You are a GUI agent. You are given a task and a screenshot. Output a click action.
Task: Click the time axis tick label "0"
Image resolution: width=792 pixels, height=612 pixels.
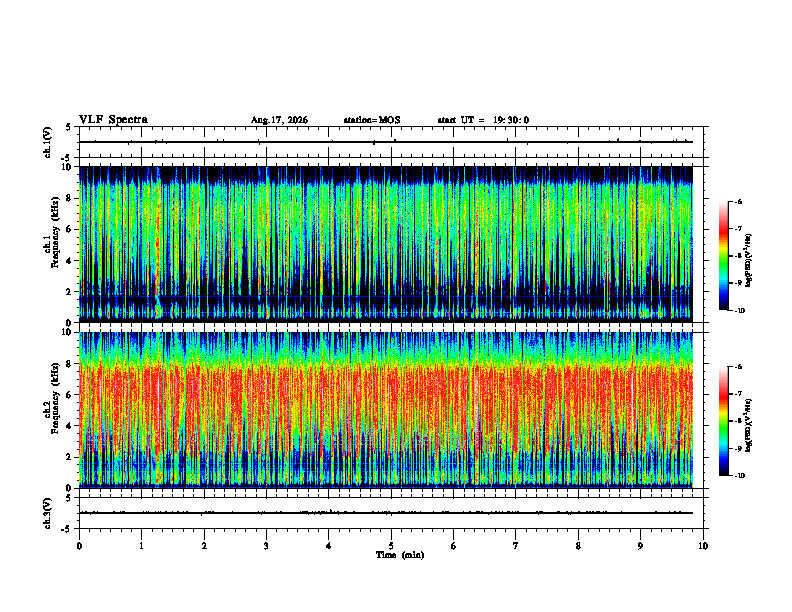(x=79, y=546)
